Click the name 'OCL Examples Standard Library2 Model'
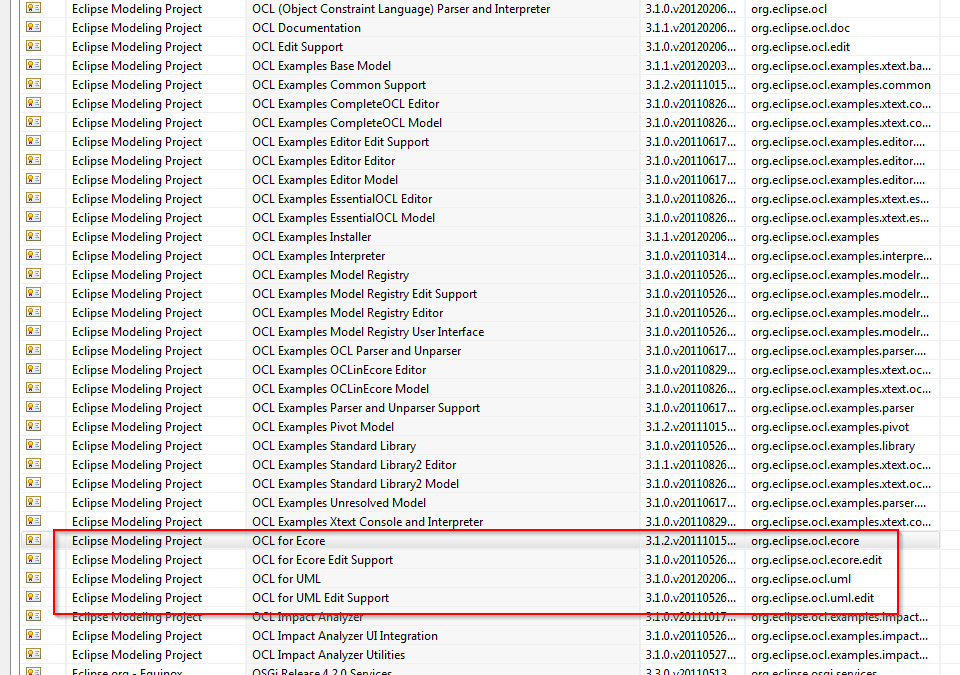This screenshot has width=960, height=675. point(355,484)
